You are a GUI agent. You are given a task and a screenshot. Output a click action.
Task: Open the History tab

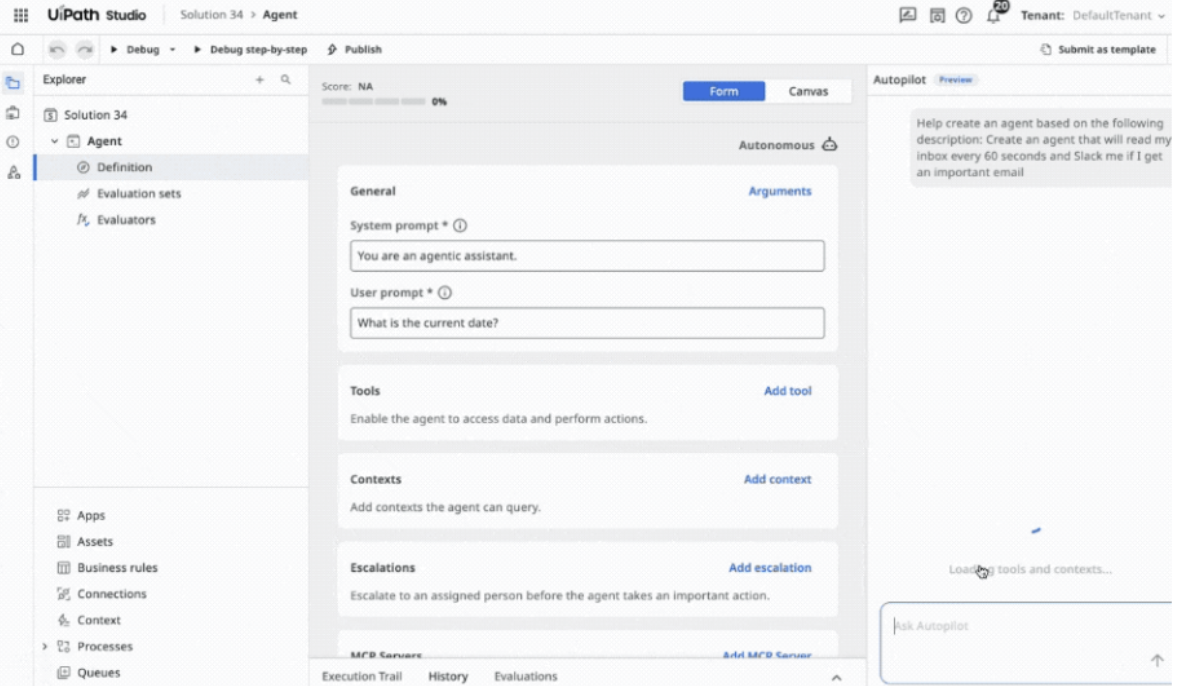[x=447, y=676]
